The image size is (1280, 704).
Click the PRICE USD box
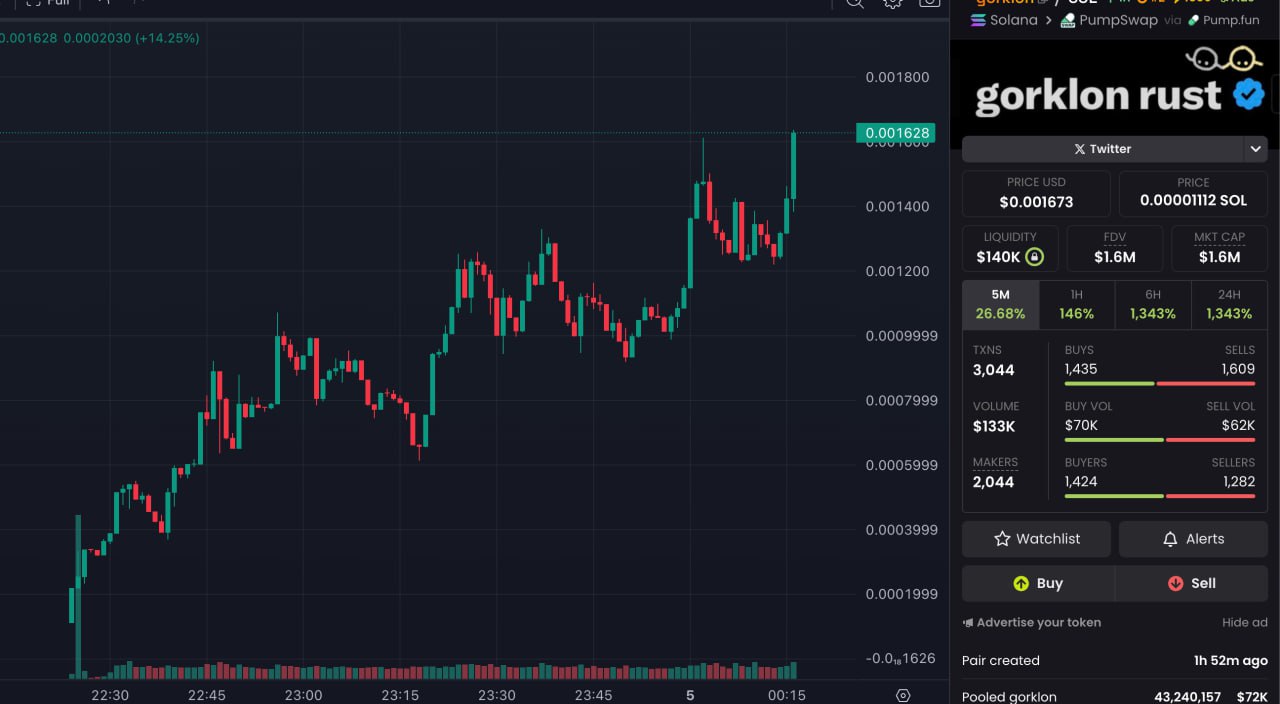click(x=1036, y=194)
